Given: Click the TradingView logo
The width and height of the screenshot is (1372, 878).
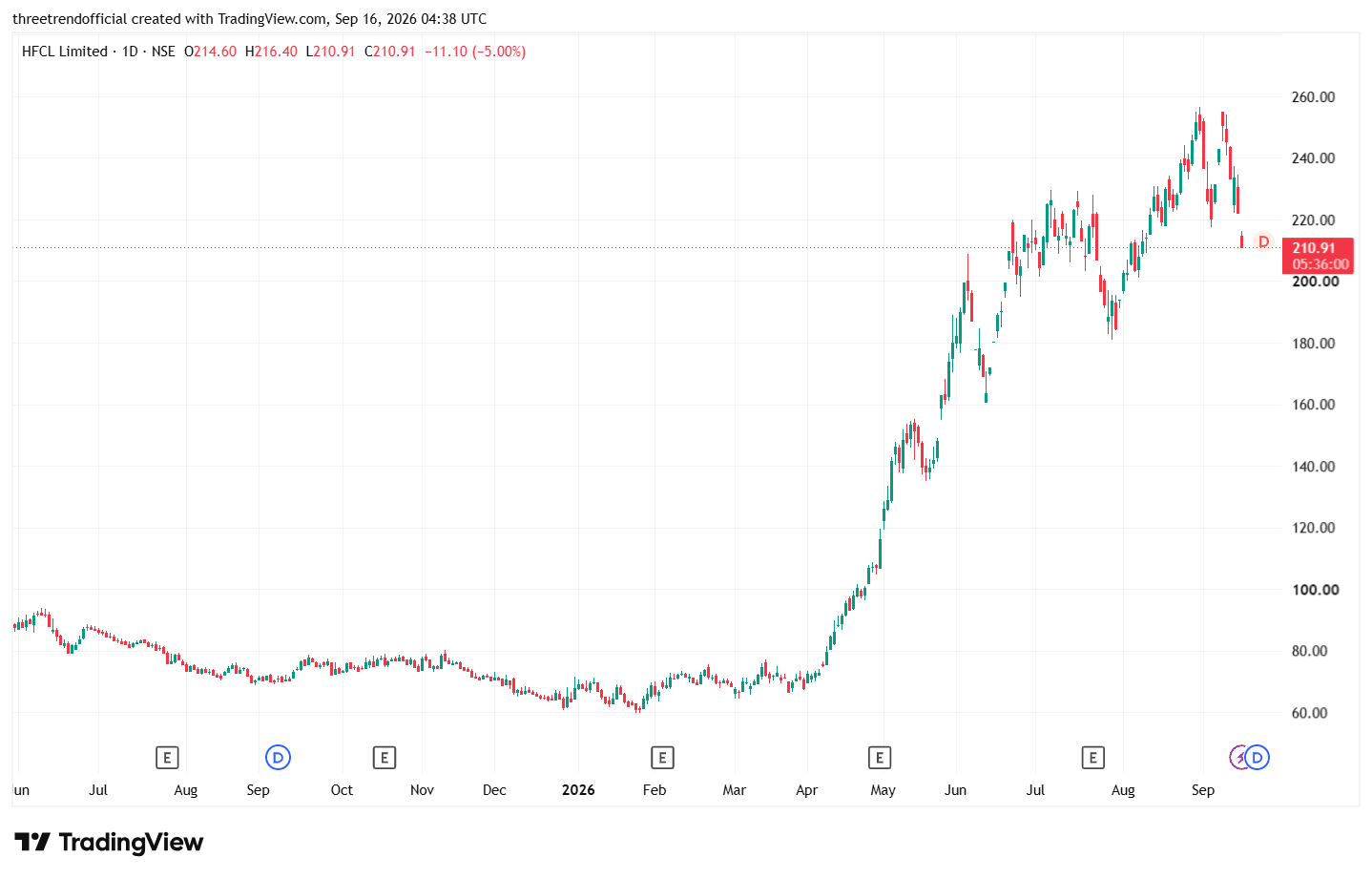Looking at the screenshot, I should [109, 842].
